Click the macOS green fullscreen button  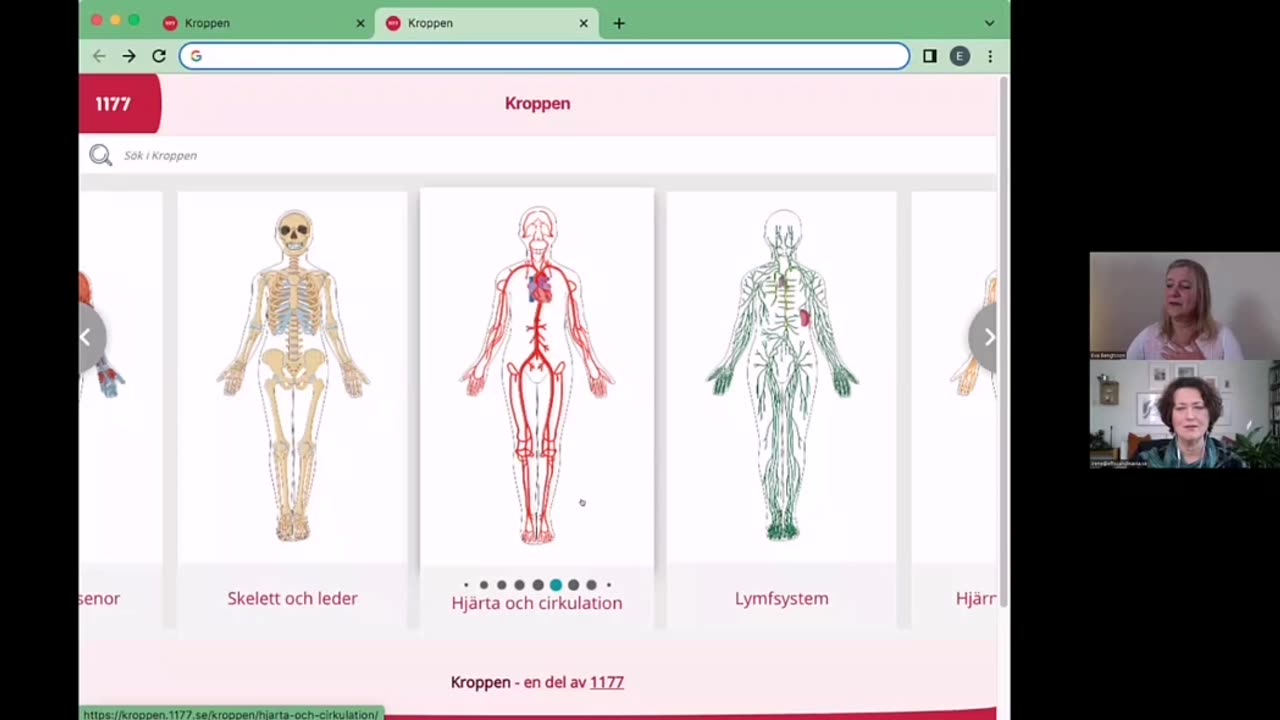[x=134, y=20]
